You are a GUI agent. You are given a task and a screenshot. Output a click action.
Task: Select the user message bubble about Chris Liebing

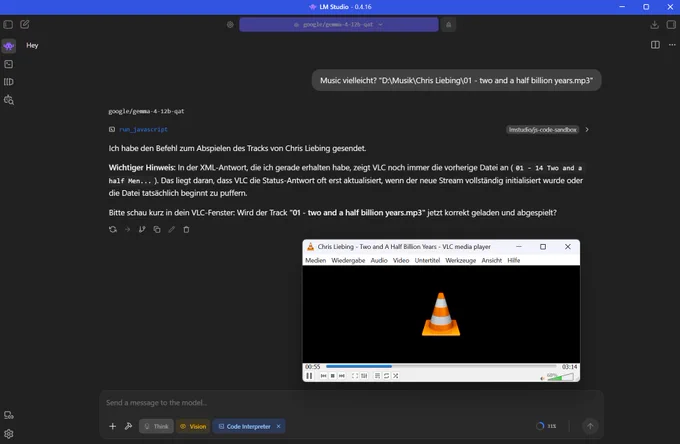point(456,80)
